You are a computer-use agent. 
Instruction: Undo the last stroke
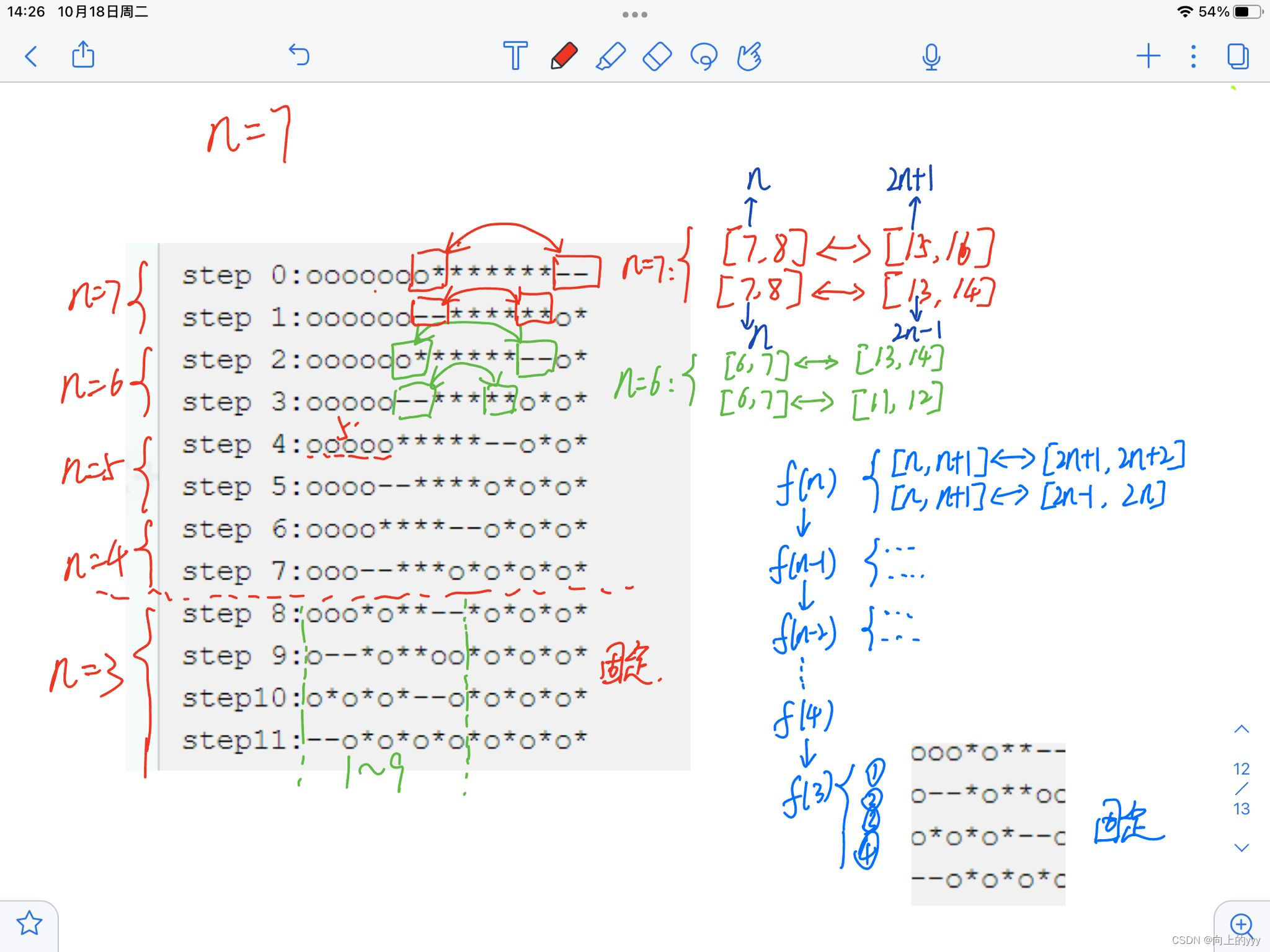(x=299, y=55)
